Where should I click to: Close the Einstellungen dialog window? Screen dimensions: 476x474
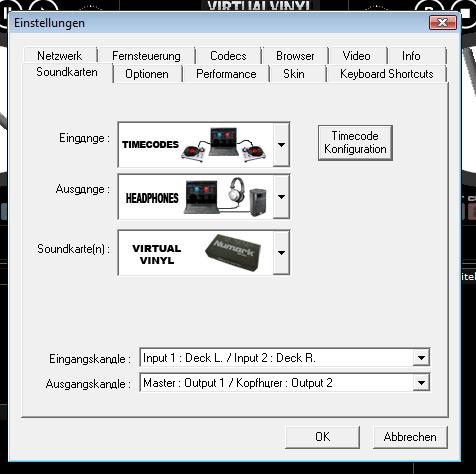443,22
